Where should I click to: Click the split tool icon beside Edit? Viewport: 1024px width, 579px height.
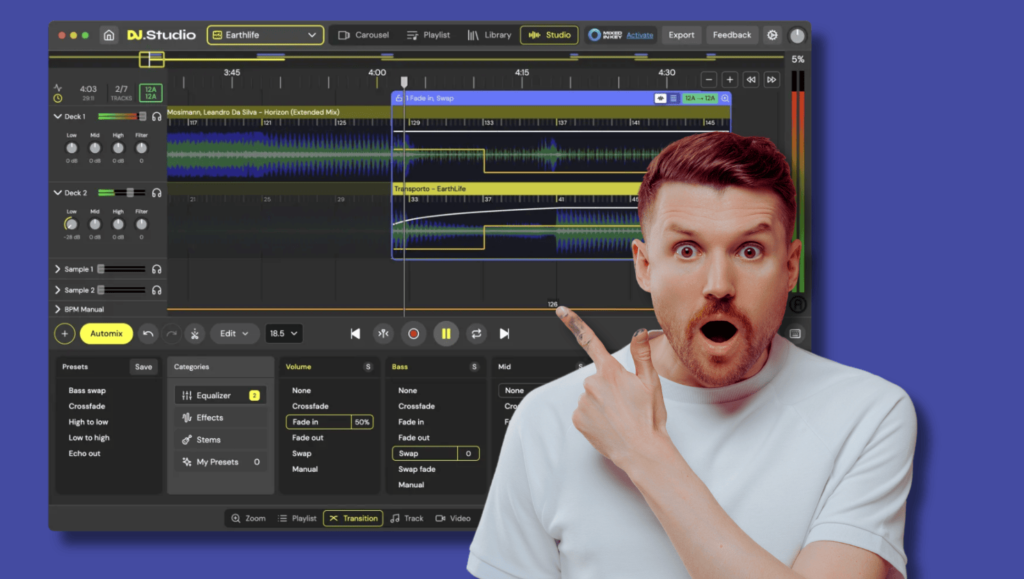click(195, 334)
